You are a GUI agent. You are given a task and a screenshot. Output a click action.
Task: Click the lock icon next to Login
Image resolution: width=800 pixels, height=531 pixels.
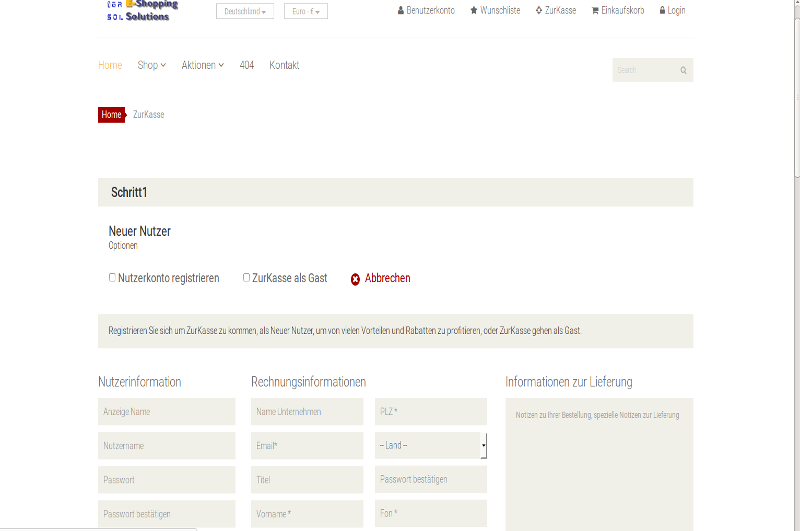click(662, 11)
